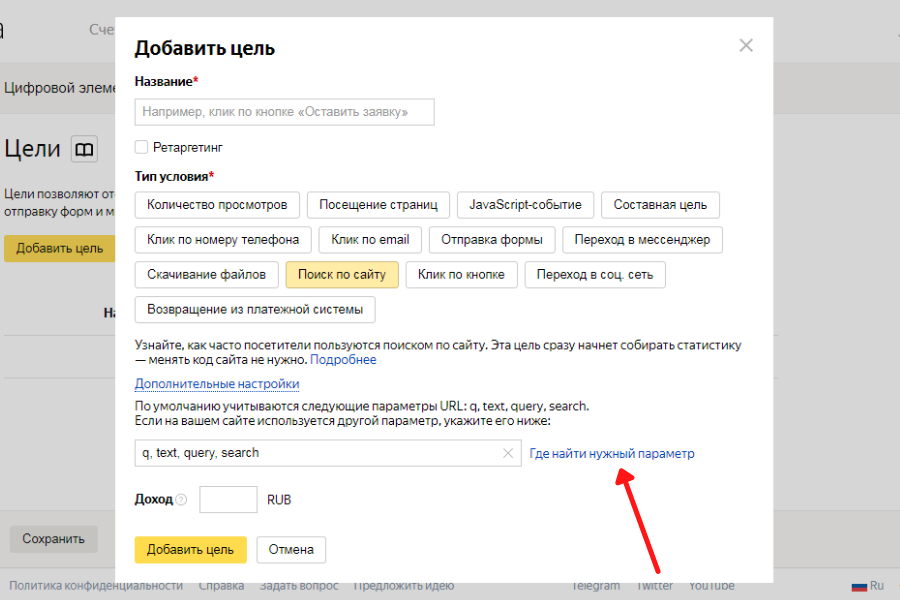Select condition type Количество просмотров

(217, 205)
